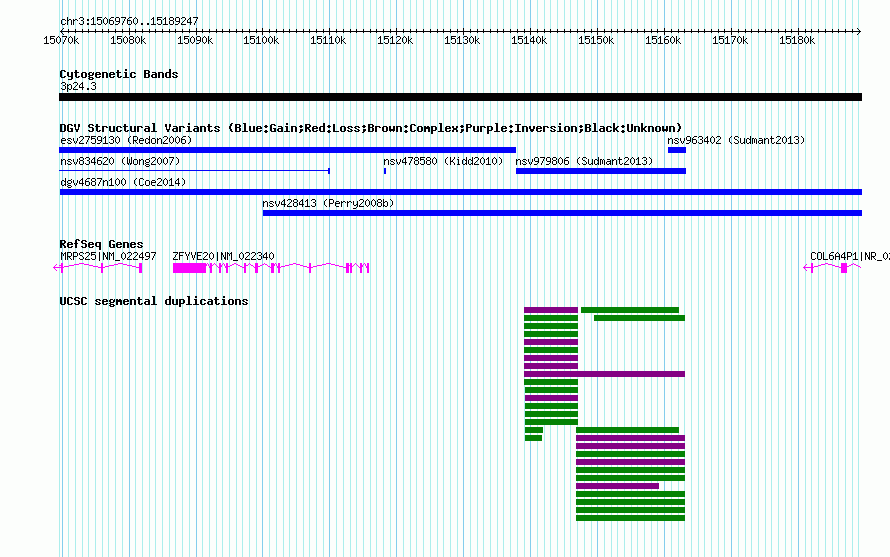Click the Cytogenetic Bands track title
This screenshot has width=890, height=557.
pos(119,74)
